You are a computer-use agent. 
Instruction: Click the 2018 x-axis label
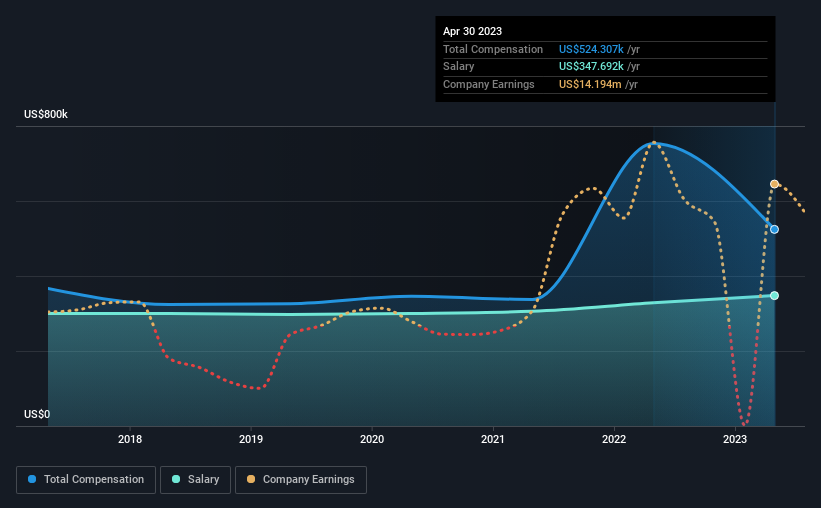coord(130,439)
